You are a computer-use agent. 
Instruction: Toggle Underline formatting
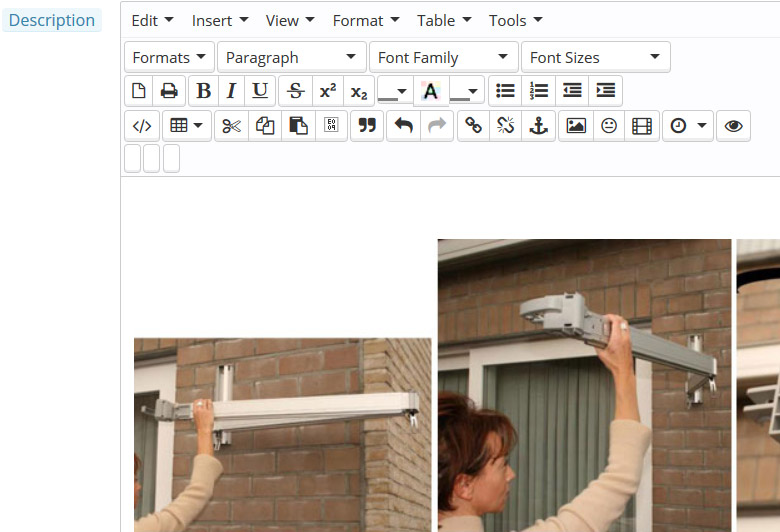tap(260, 91)
